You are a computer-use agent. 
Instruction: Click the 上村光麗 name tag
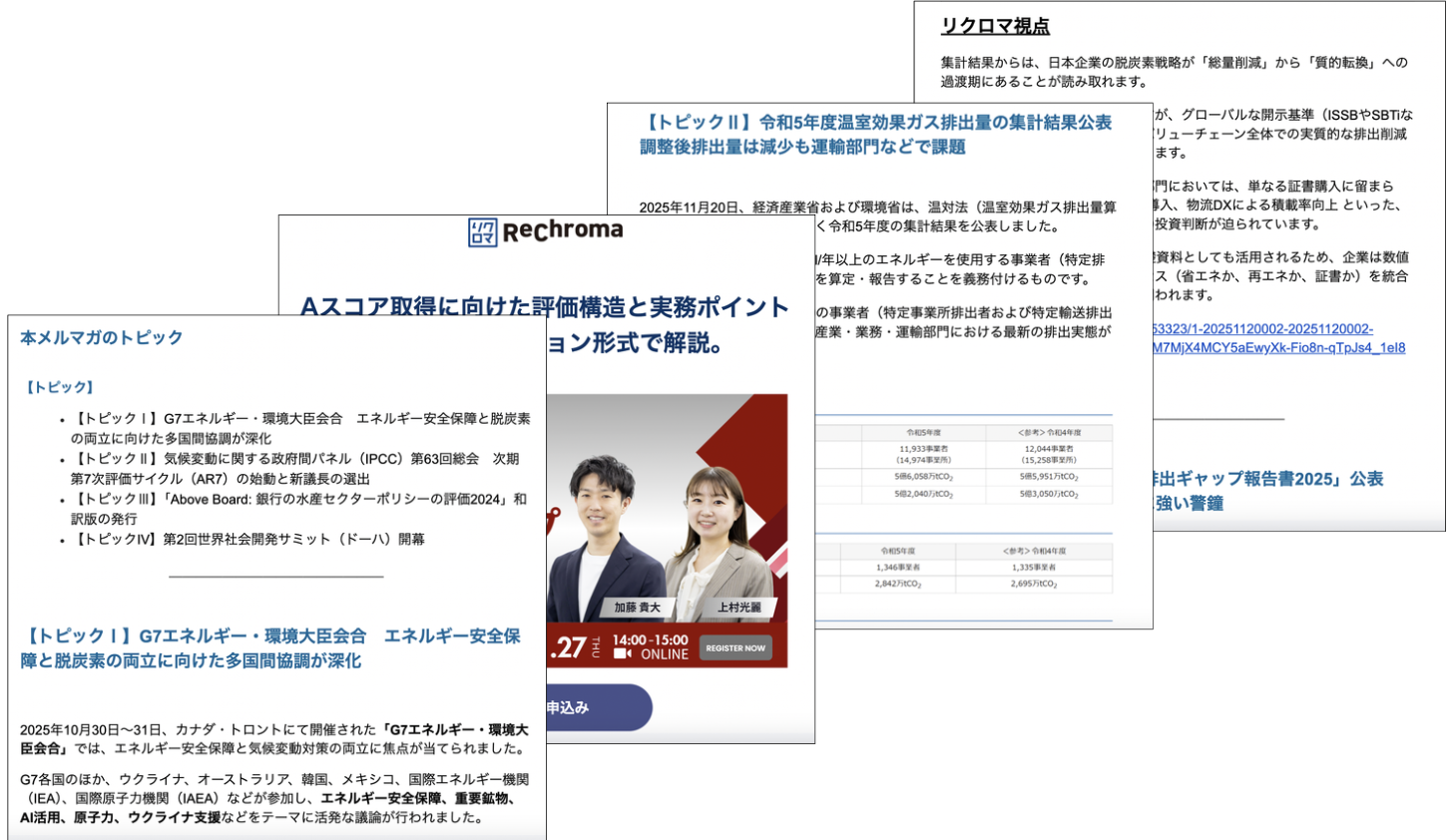(x=738, y=607)
